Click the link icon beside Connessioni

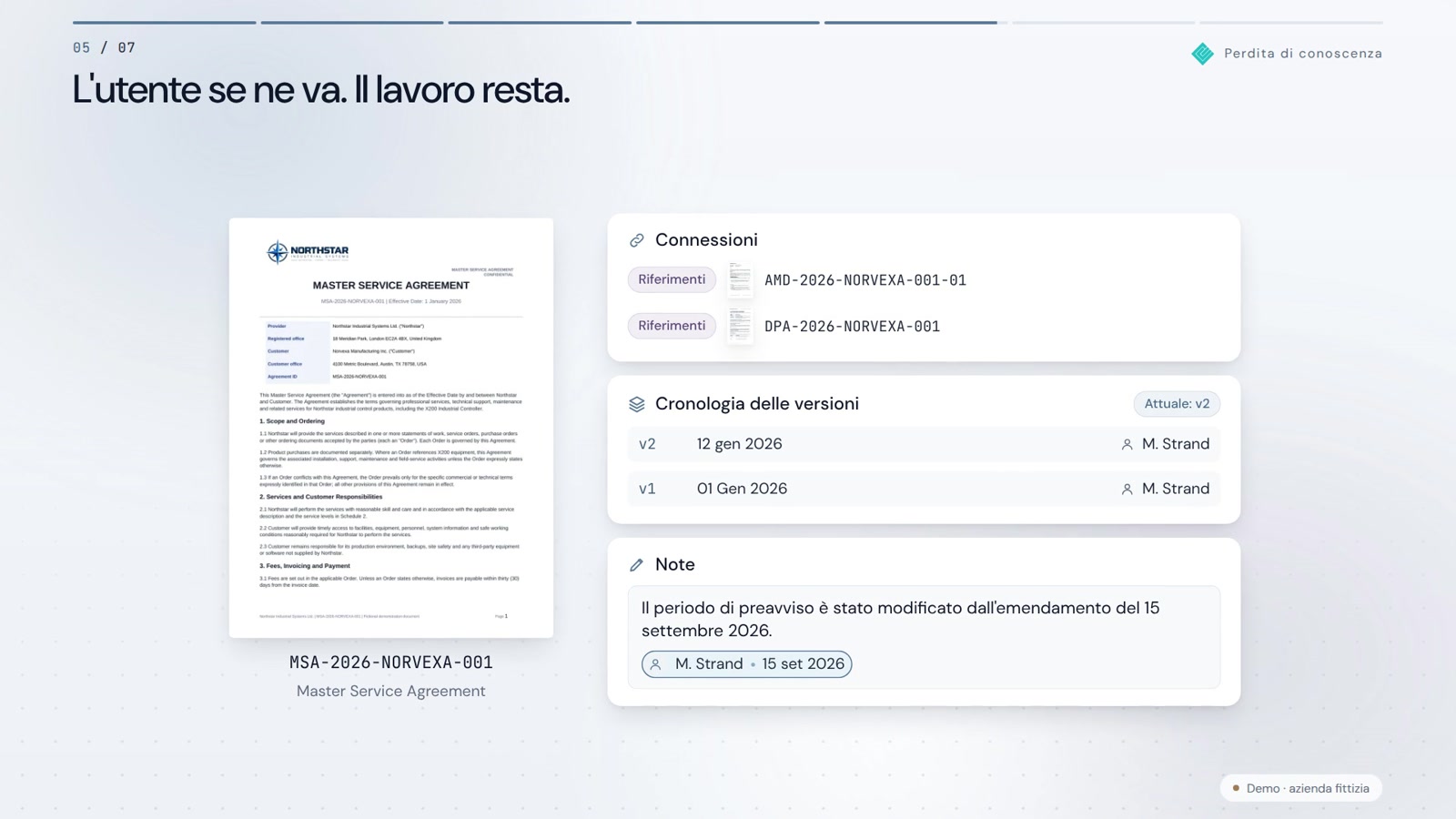[637, 240]
